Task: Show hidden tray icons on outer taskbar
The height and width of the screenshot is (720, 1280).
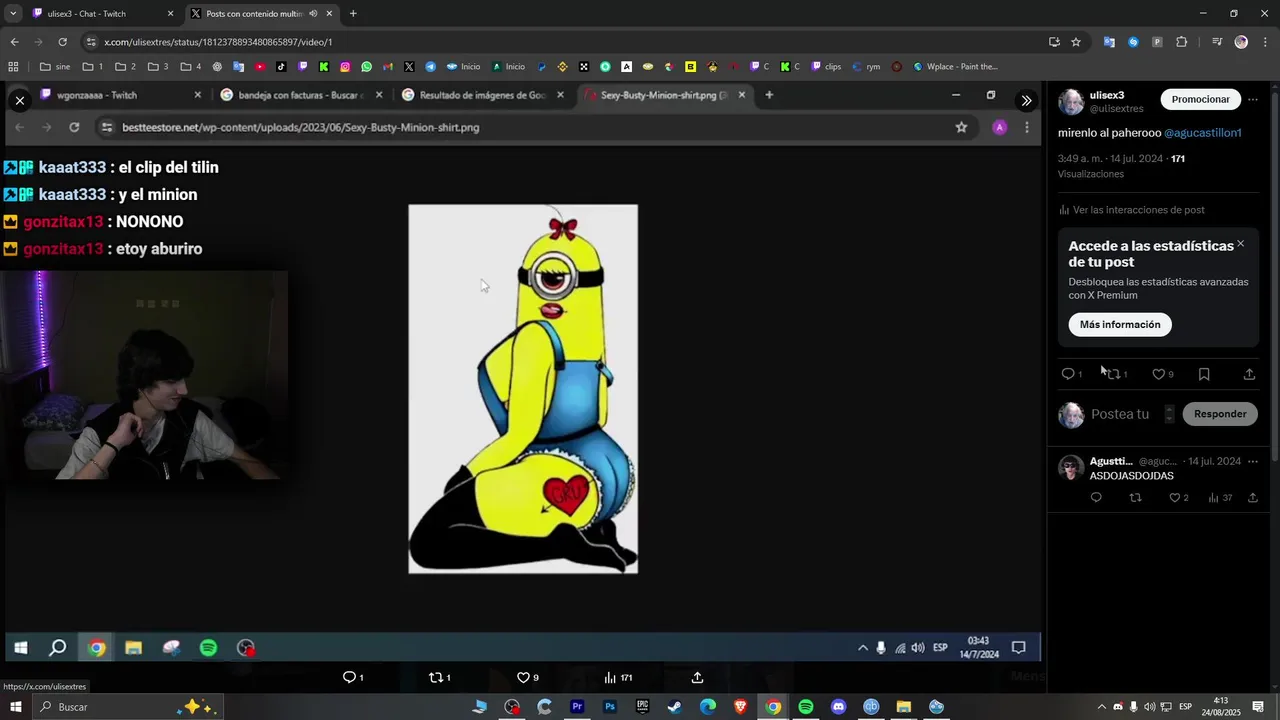Action: 1102,707
